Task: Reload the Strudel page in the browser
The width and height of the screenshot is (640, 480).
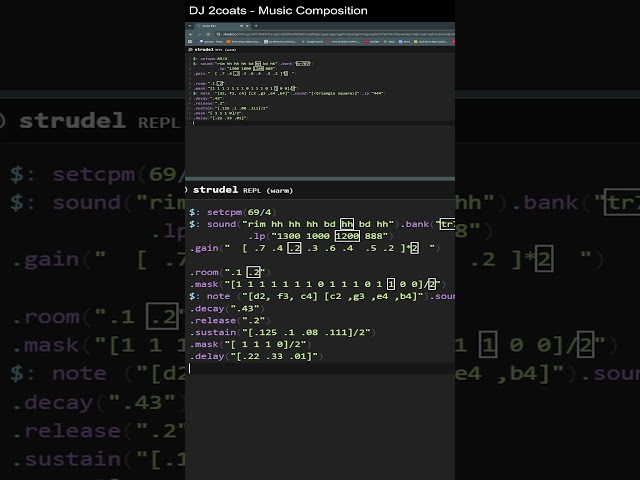Action: (208, 34)
